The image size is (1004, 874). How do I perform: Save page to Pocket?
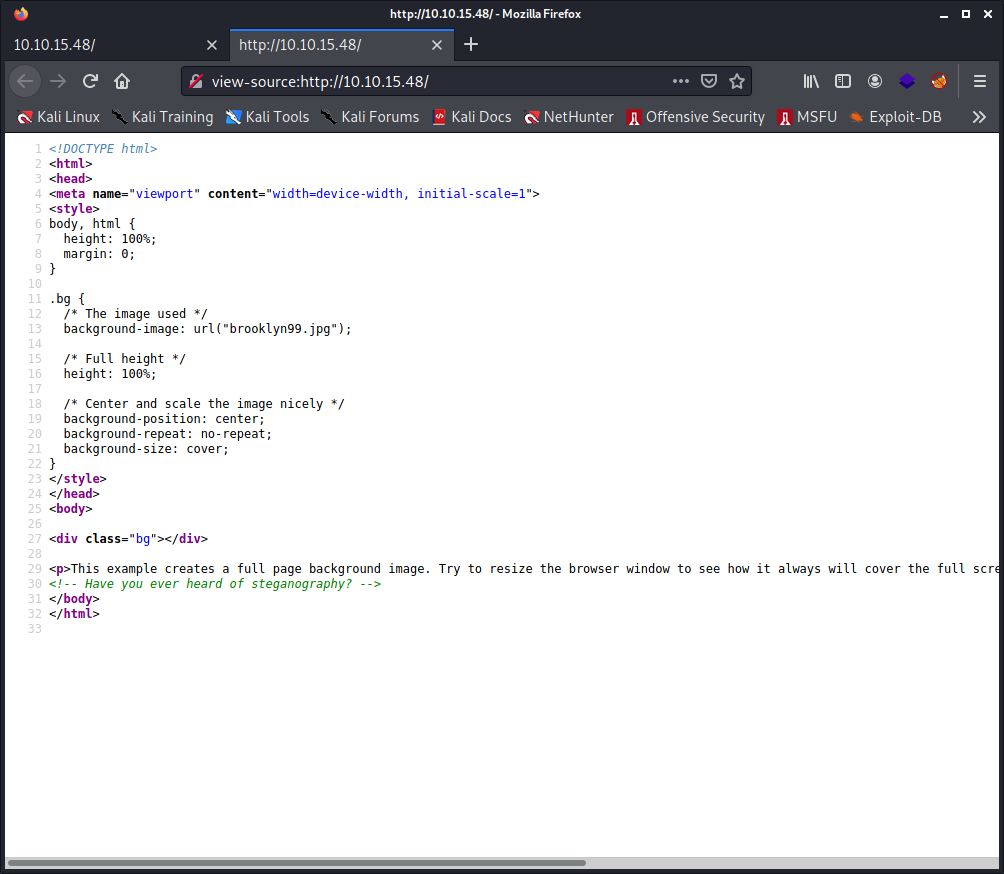709,81
